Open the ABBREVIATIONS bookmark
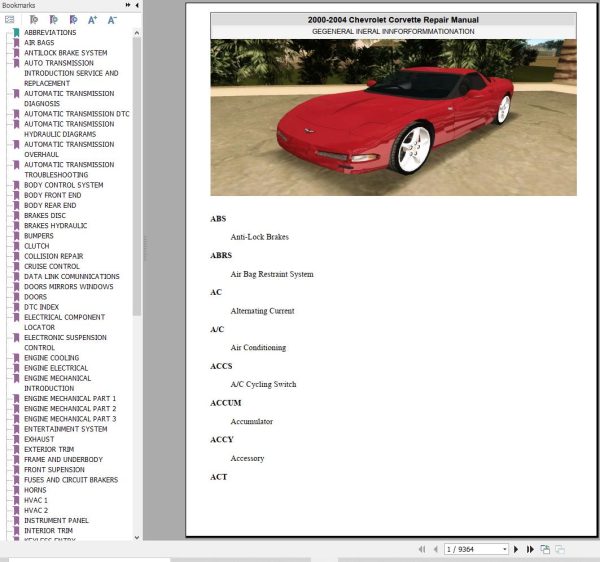Image resolution: width=600 pixels, height=562 pixels. tap(50, 33)
